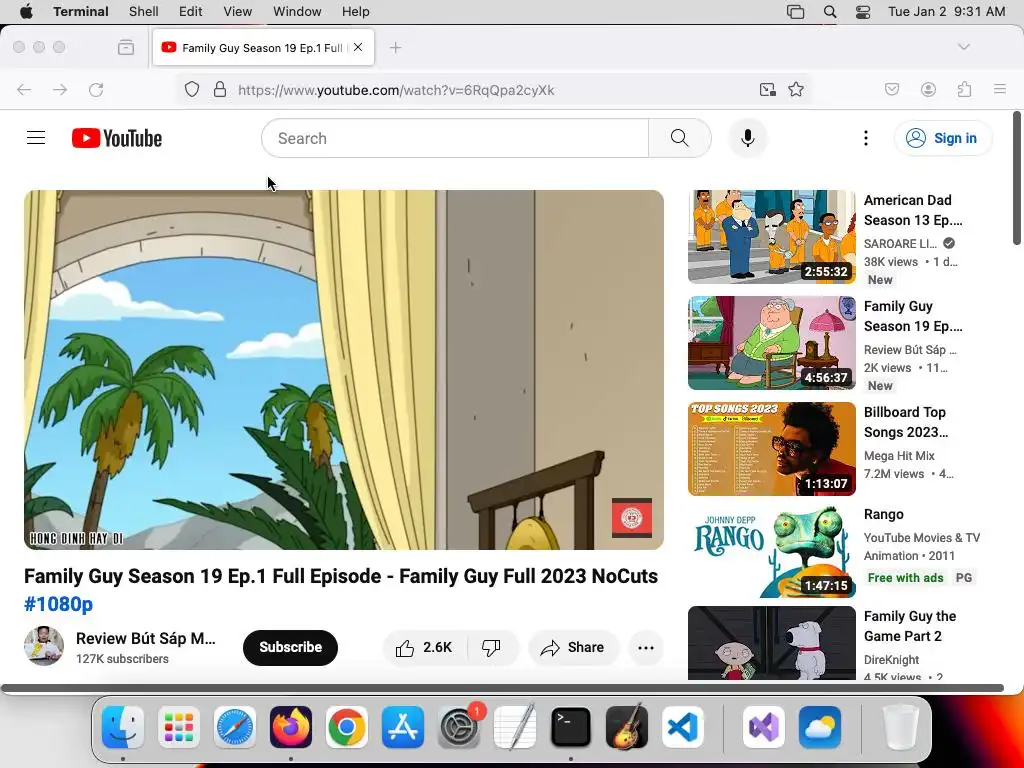Screen dimensions: 1024x768
Task: Open Google Chrome from the Dock
Action: click(346, 727)
